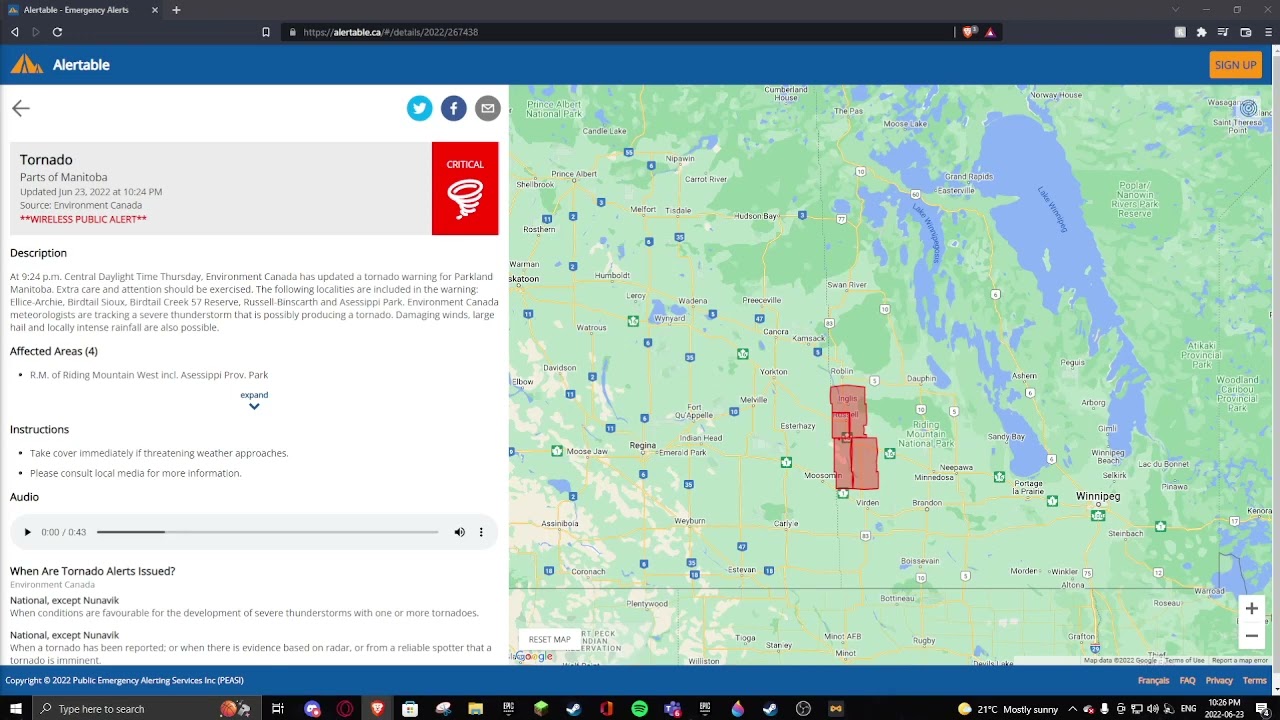This screenshot has width=1280, height=720.
Task: Click Report a map error link
Action: (x=1240, y=660)
